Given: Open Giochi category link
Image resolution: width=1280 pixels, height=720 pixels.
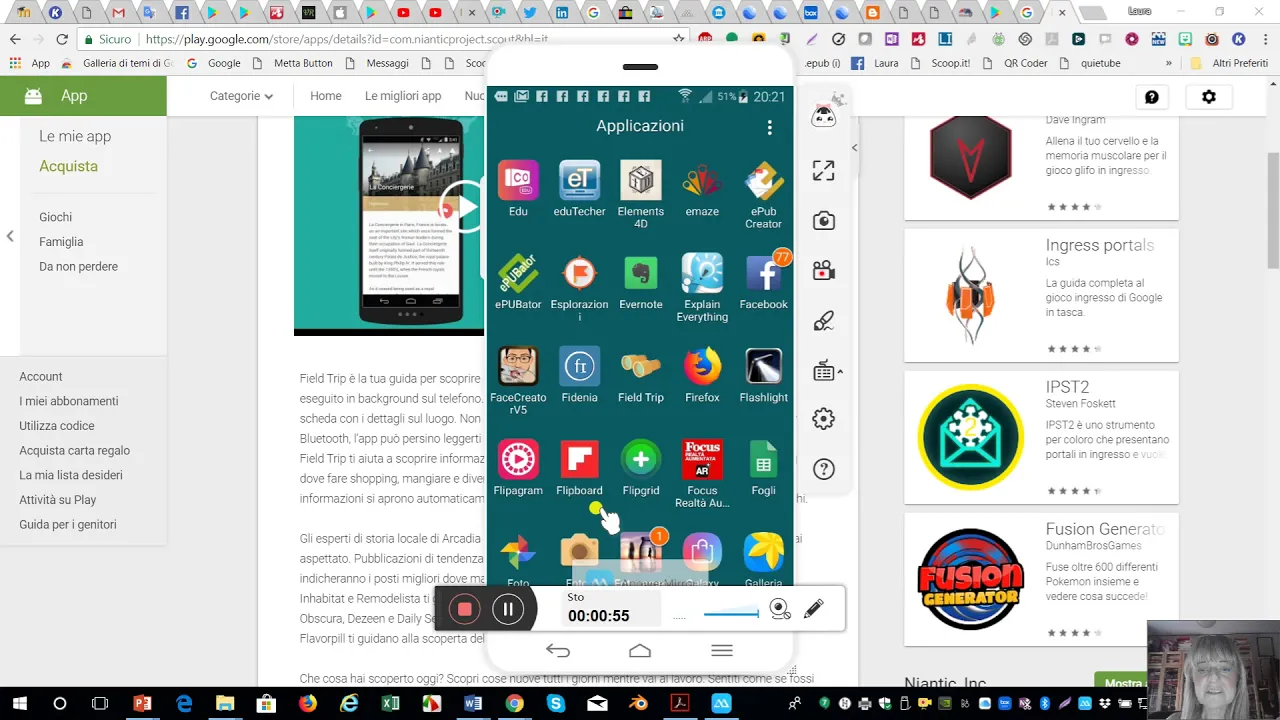Looking at the screenshot, I should [x=55, y=217].
